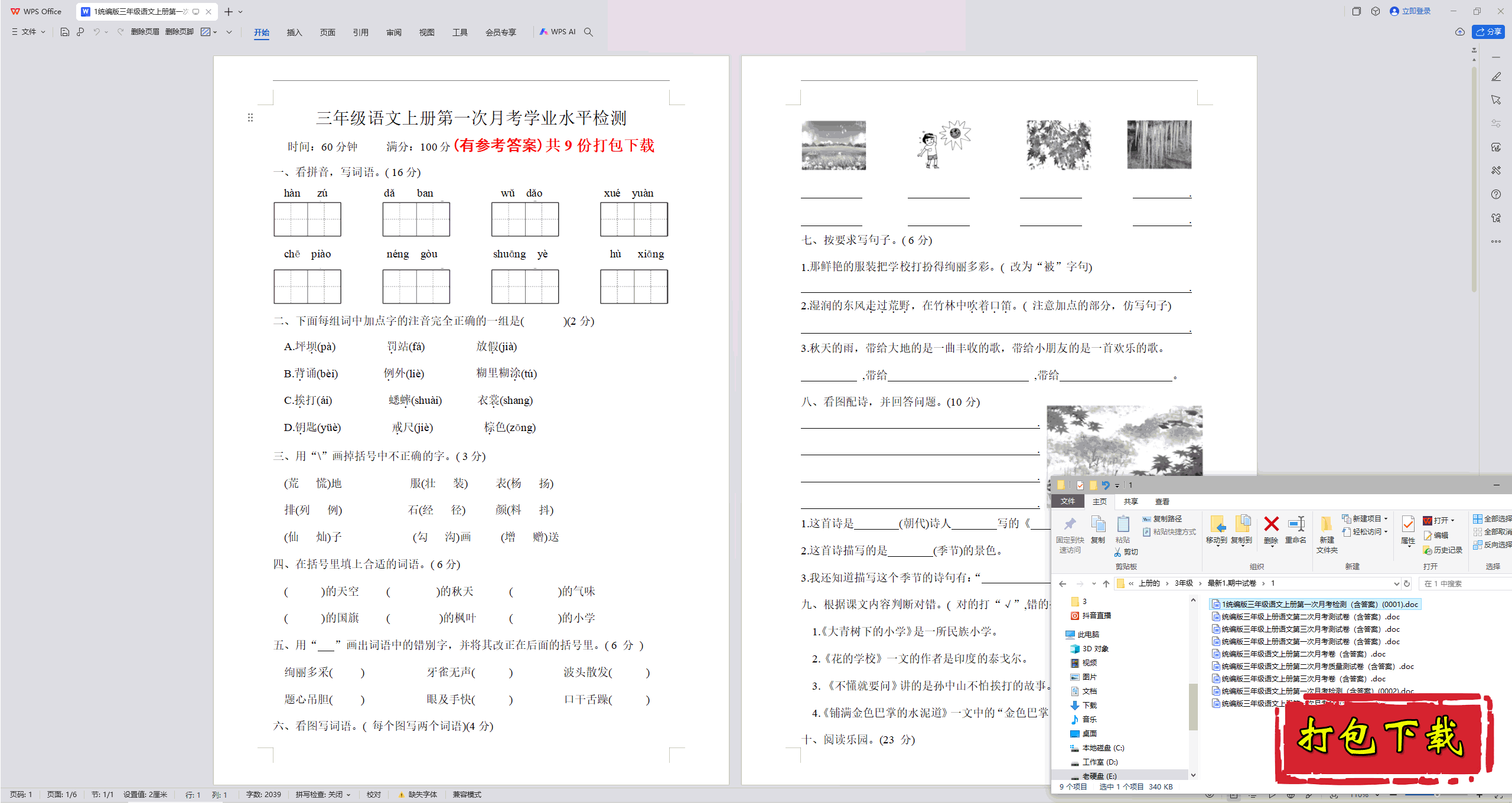Click the 分享 share button

click(1488, 32)
